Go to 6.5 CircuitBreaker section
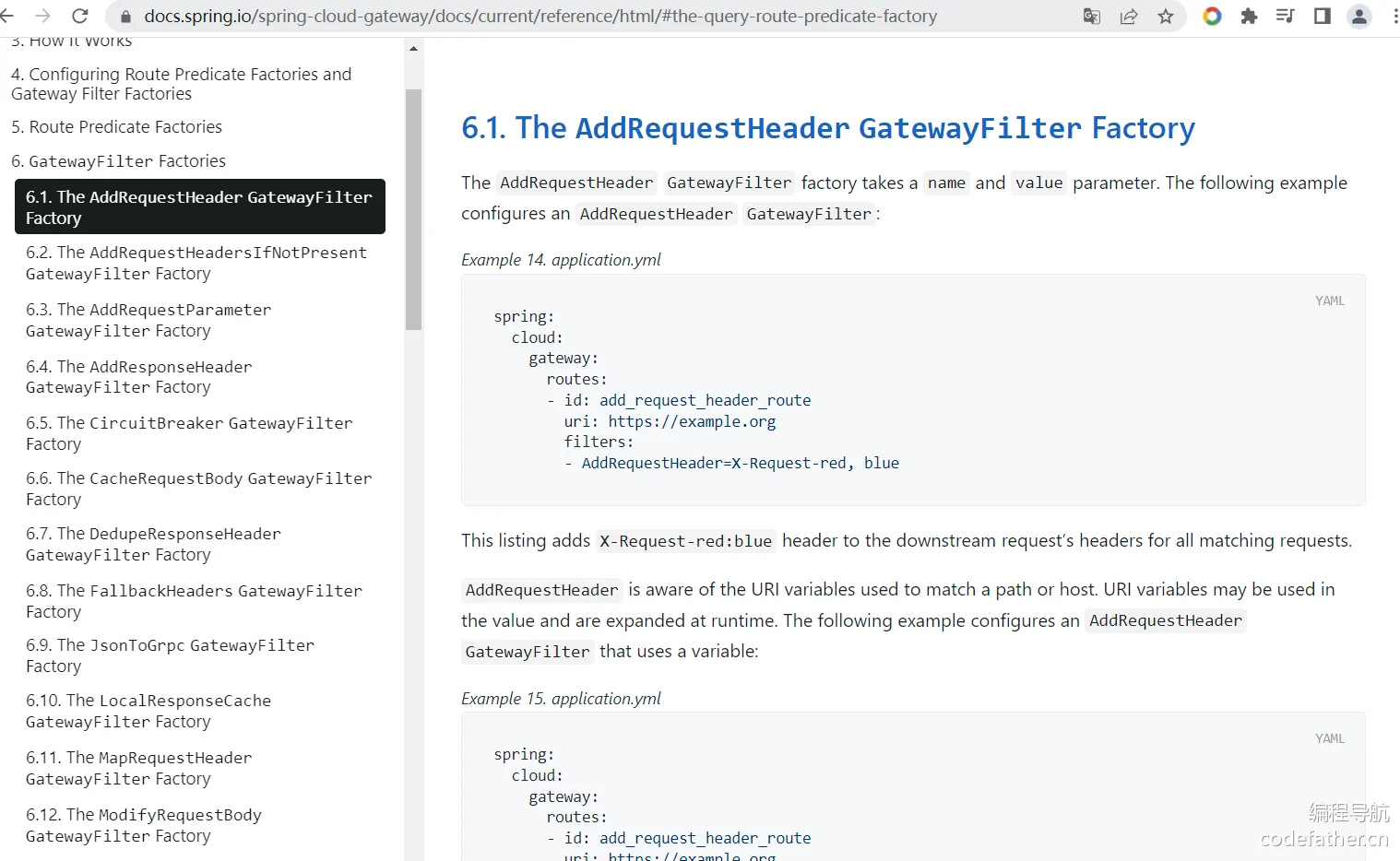This screenshot has height=861, width=1400. point(189,433)
